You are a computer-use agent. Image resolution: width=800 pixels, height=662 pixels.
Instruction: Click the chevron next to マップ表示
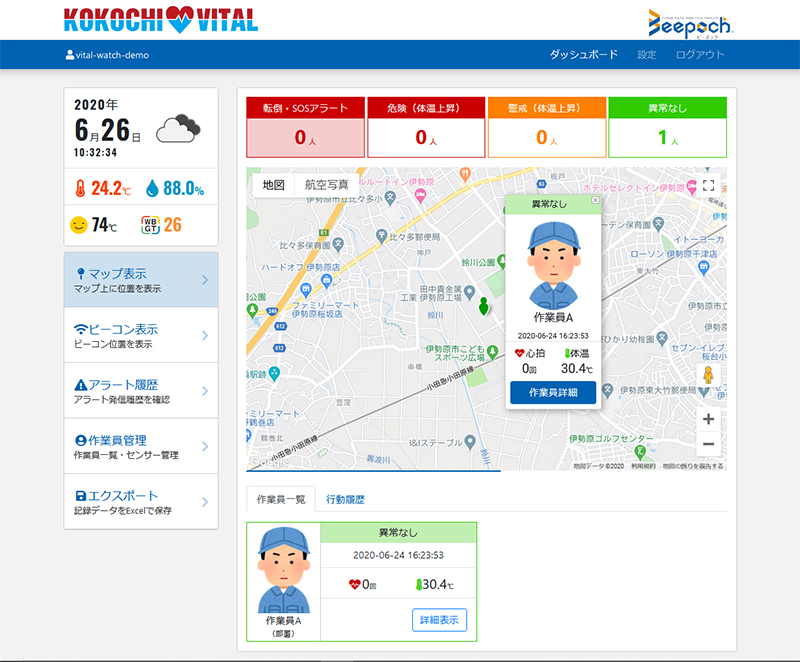(x=205, y=280)
